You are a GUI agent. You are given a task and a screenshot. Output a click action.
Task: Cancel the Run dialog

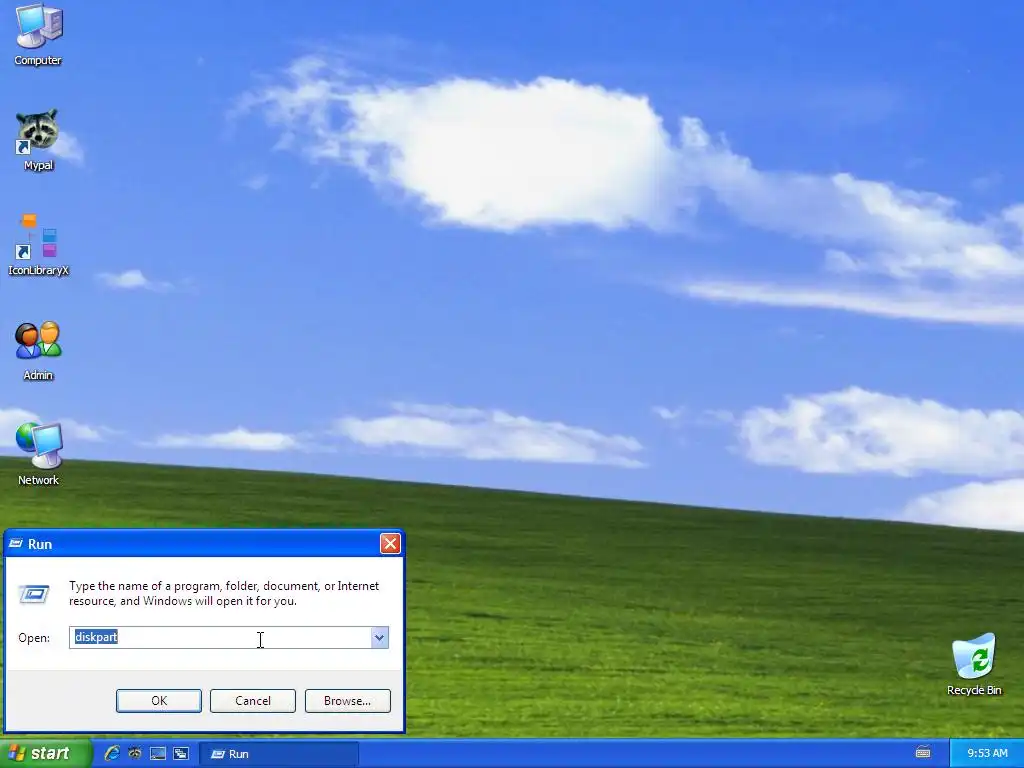click(x=253, y=701)
